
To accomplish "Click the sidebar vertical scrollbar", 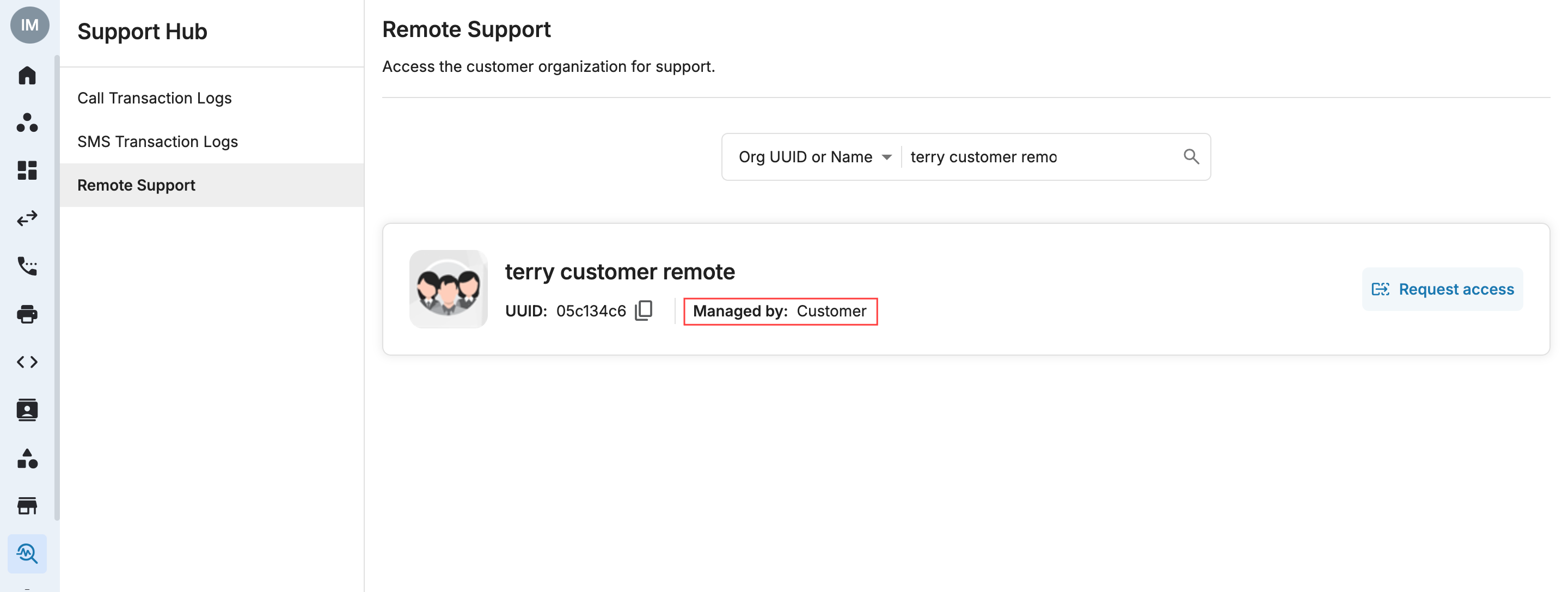I will pyautogui.click(x=57, y=288).
